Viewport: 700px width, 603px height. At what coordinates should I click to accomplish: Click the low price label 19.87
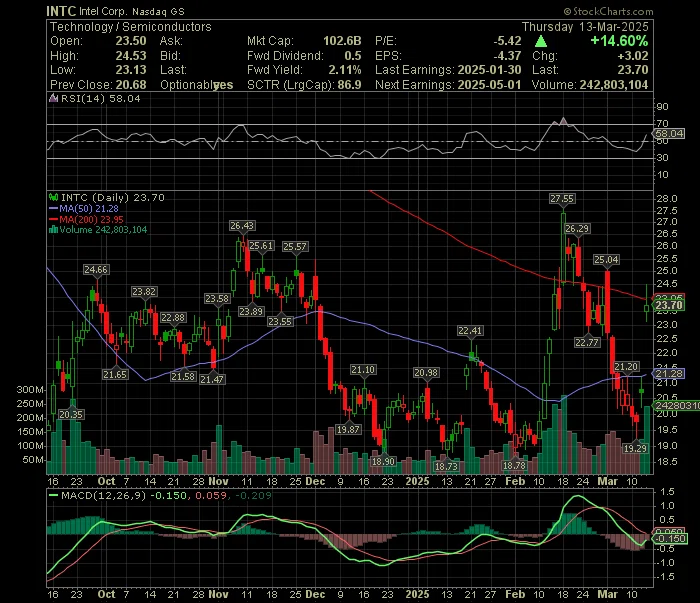(x=348, y=429)
